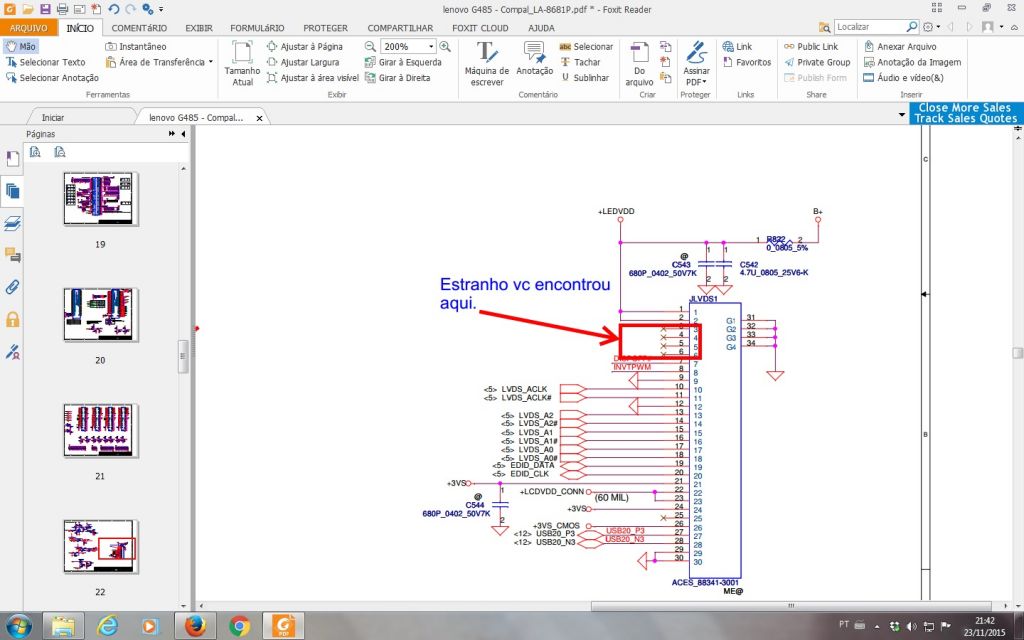
Task: Create a PDF with Do arquivo
Action: (639, 63)
